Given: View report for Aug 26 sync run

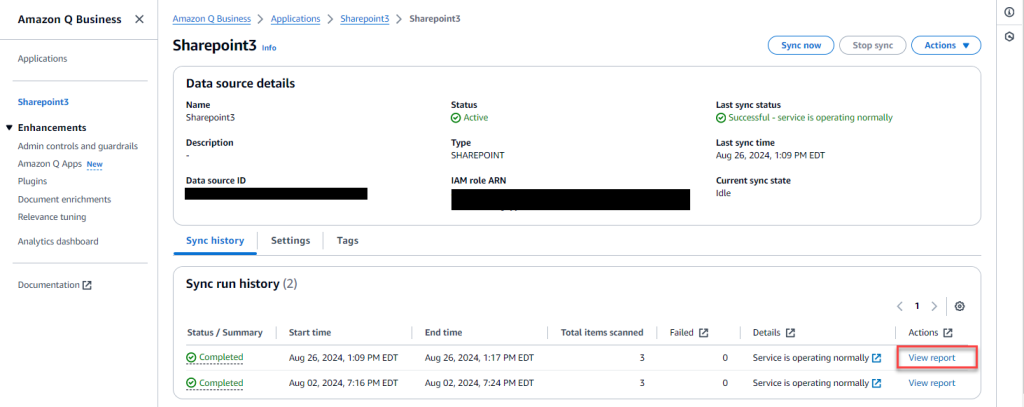Looking at the screenshot, I should click(x=932, y=358).
